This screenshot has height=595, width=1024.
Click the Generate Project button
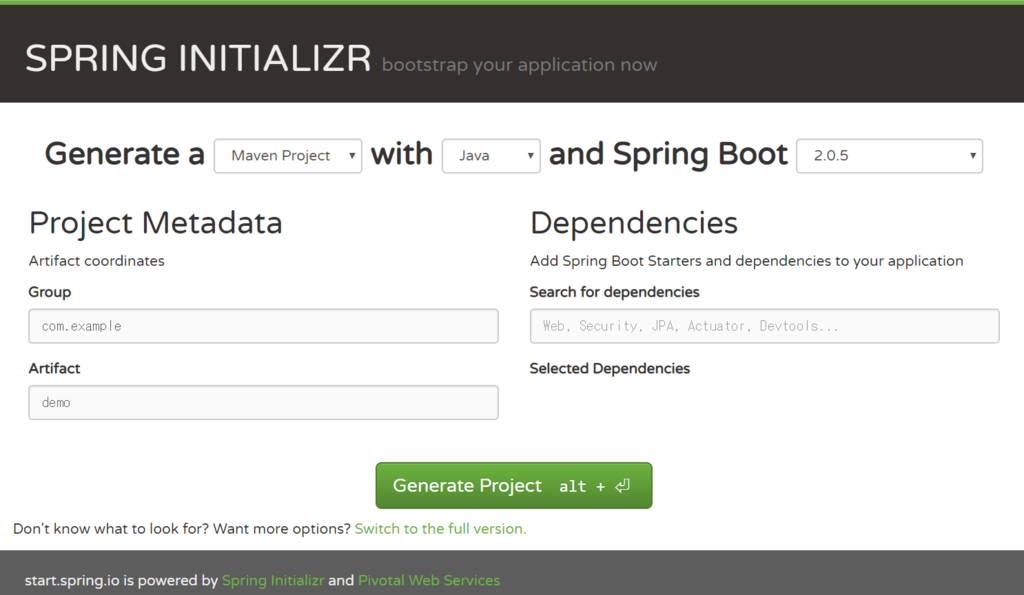pos(514,485)
